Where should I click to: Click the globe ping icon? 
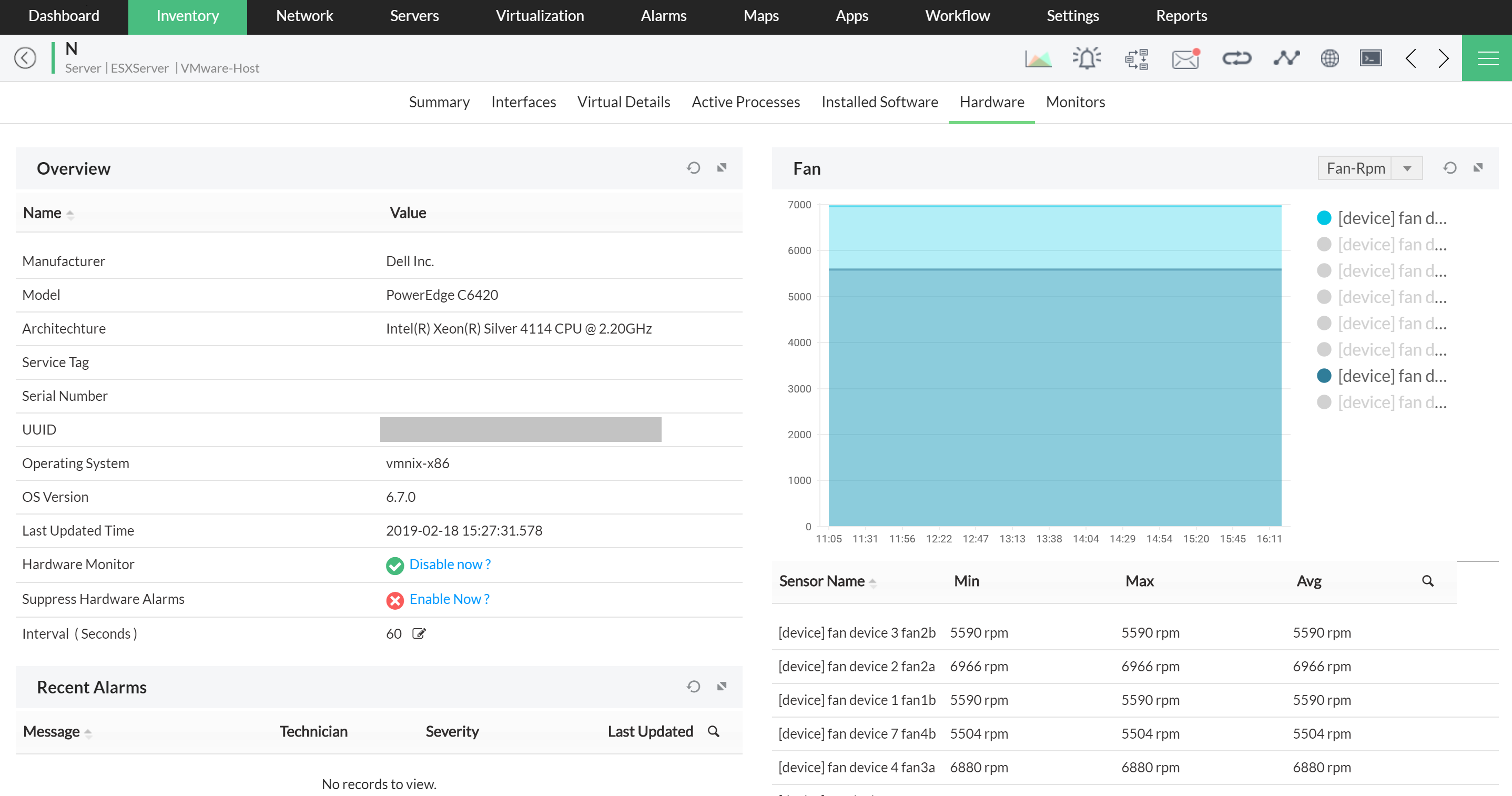(1330, 58)
